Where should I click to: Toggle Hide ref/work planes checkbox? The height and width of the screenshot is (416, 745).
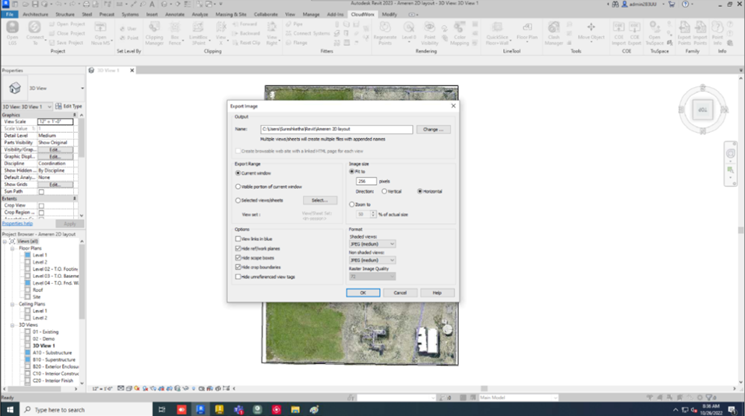(x=238, y=248)
